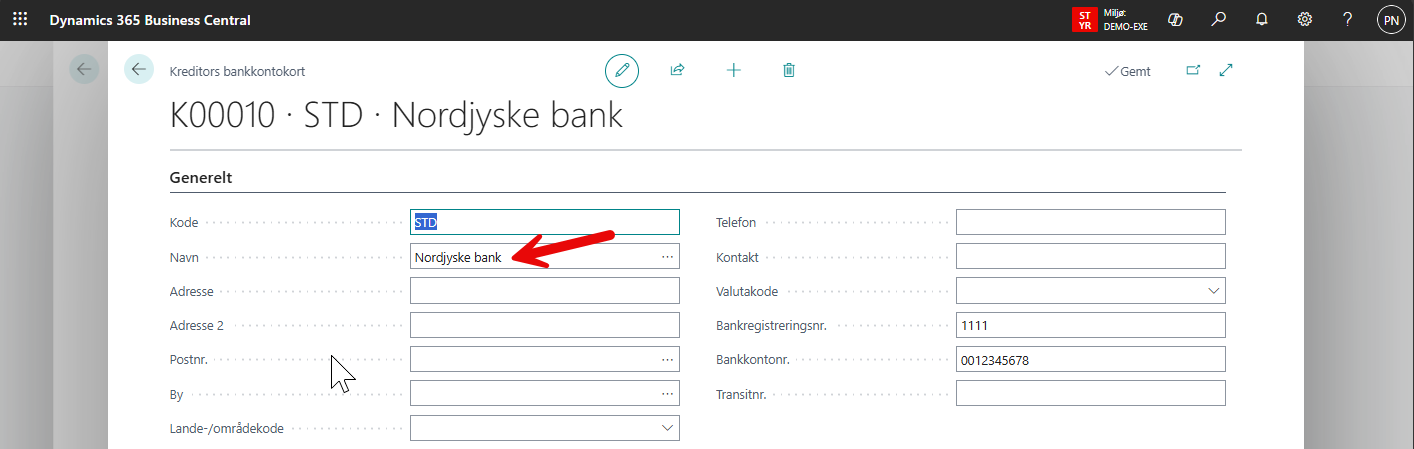Open the By field lookup ellipsis
The height and width of the screenshot is (449, 1414).
667,394
